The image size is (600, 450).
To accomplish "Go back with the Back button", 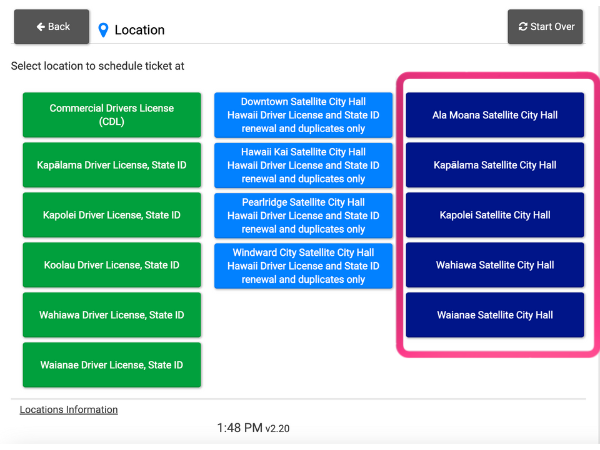I will point(51,26).
